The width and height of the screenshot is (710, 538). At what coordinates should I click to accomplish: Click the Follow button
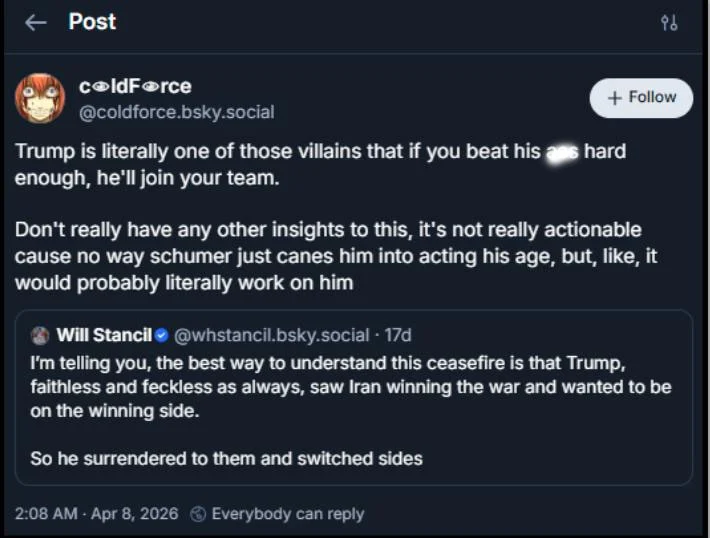641,98
